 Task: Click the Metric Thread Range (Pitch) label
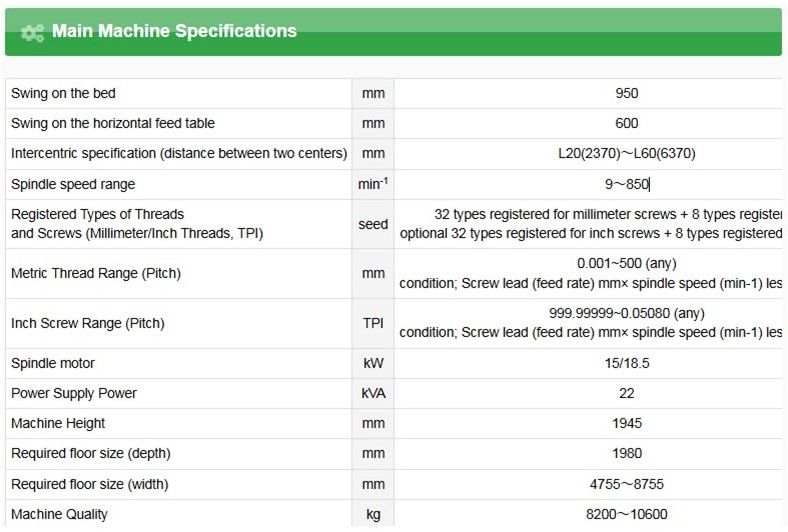click(96, 273)
